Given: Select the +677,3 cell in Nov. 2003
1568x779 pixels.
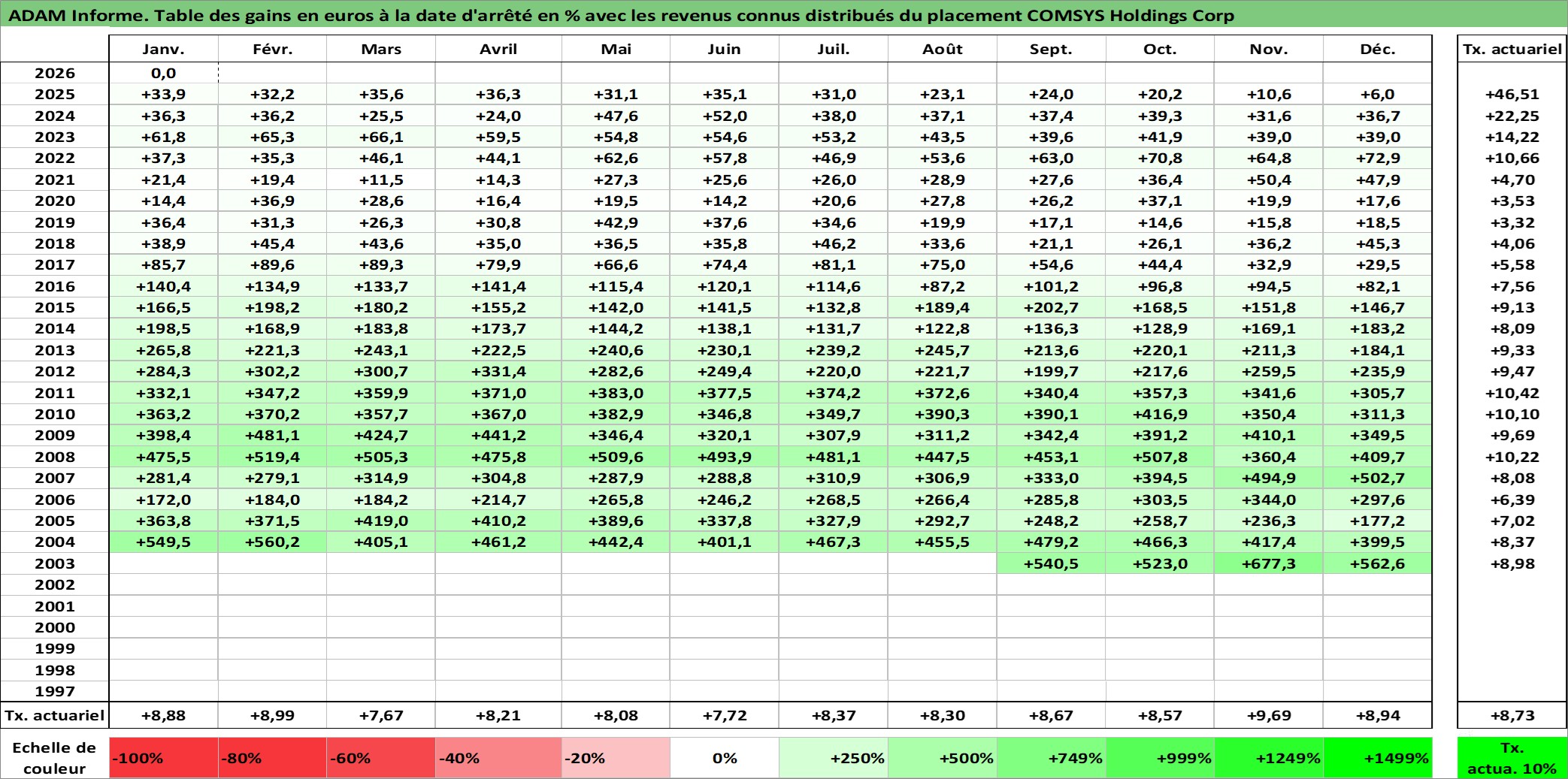Looking at the screenshot, I should tap(1269, 563).
